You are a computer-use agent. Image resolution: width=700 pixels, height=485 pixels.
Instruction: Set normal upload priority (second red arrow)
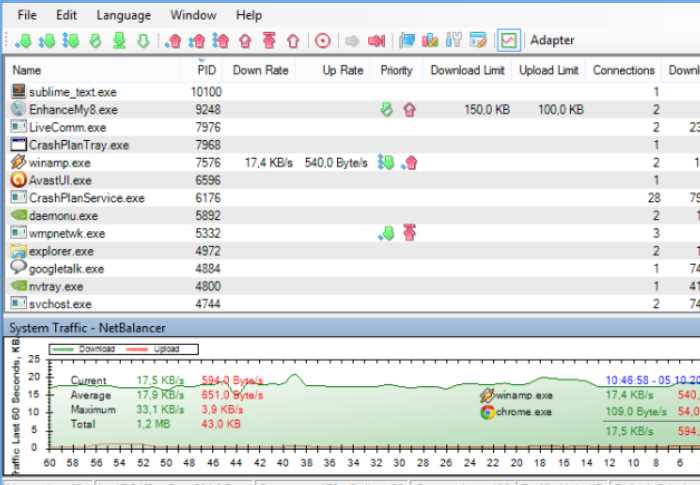pyautogui.click(x=197, y=41)
